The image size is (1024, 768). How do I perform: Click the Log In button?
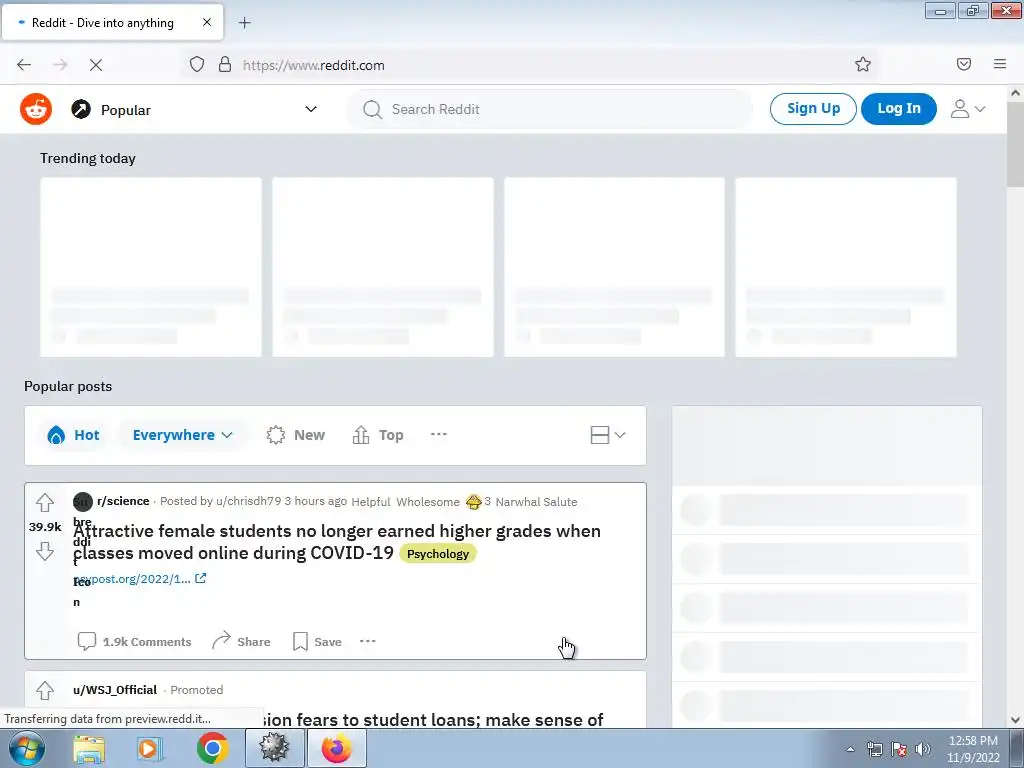(x=899, y=108)
